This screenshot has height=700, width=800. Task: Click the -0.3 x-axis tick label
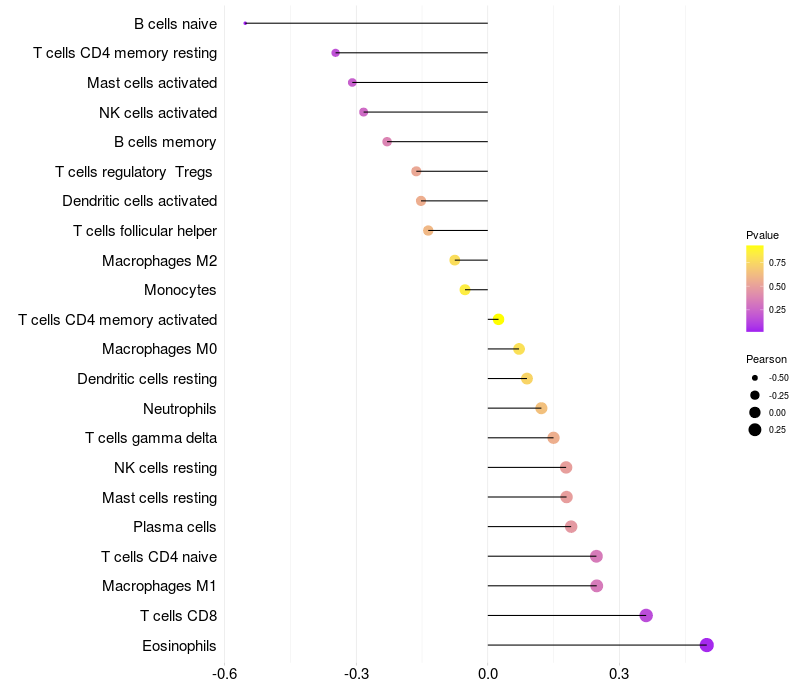[356, 674]
